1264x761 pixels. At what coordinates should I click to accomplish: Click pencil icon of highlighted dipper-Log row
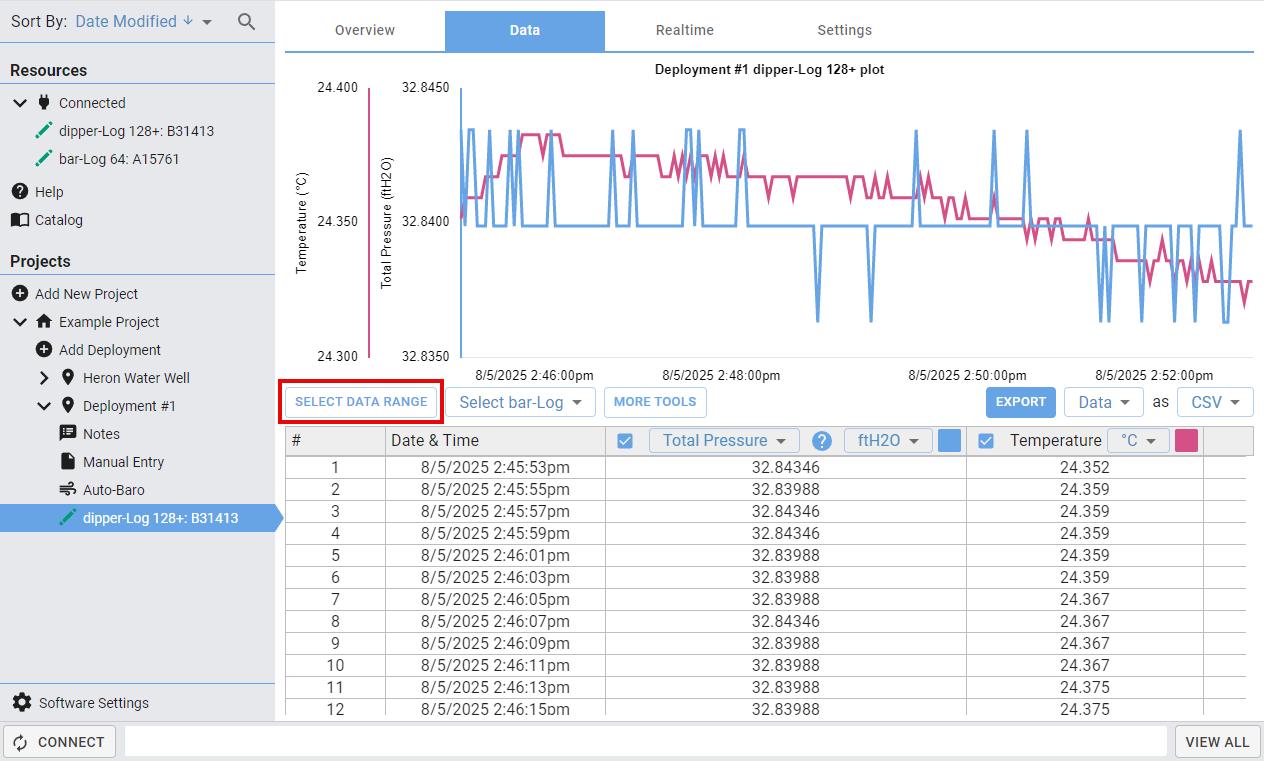pos(67,517)
